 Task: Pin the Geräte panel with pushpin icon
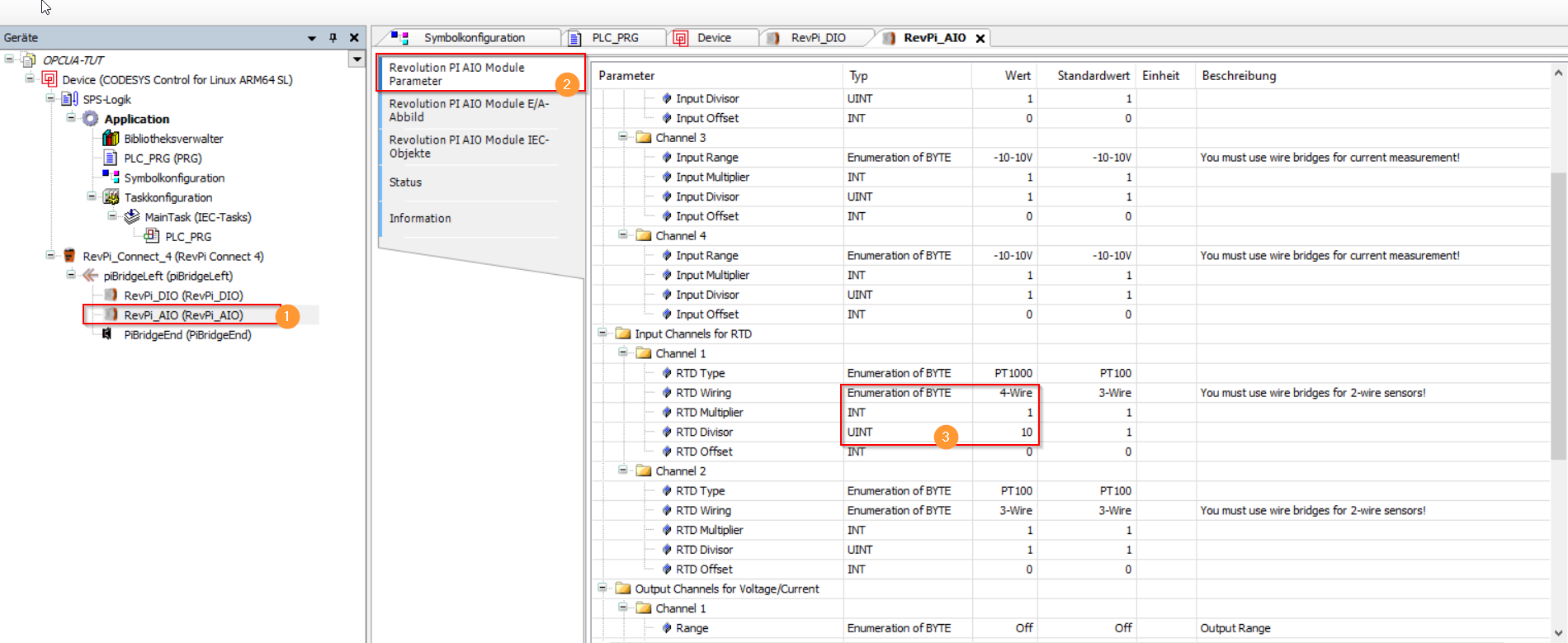(x=333, y=38)
